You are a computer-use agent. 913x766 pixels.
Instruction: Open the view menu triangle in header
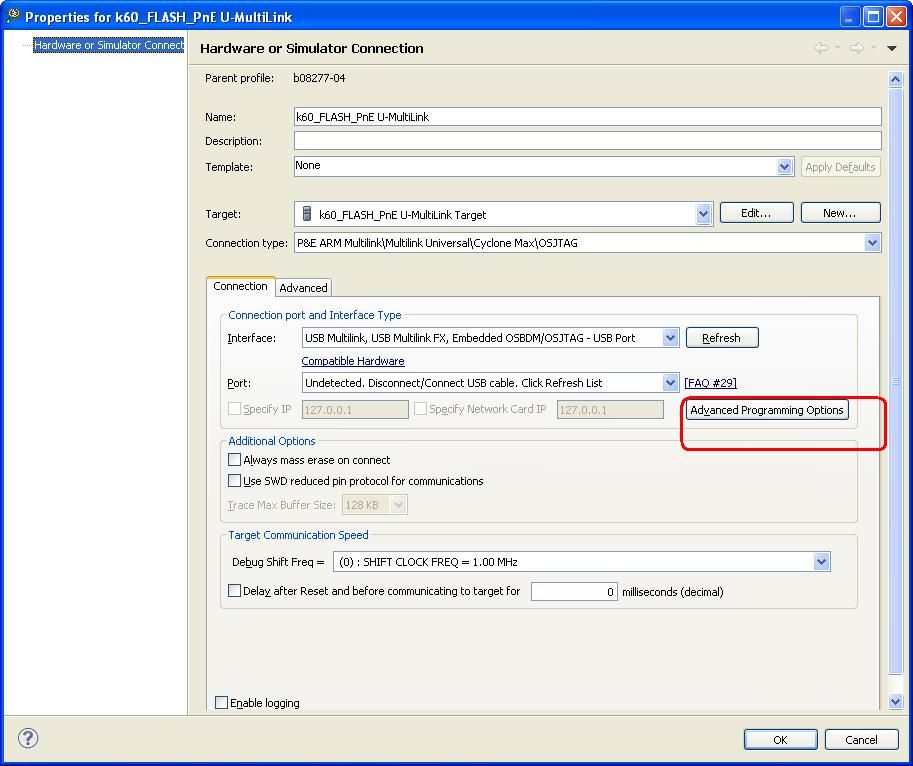tap(891, 48)
